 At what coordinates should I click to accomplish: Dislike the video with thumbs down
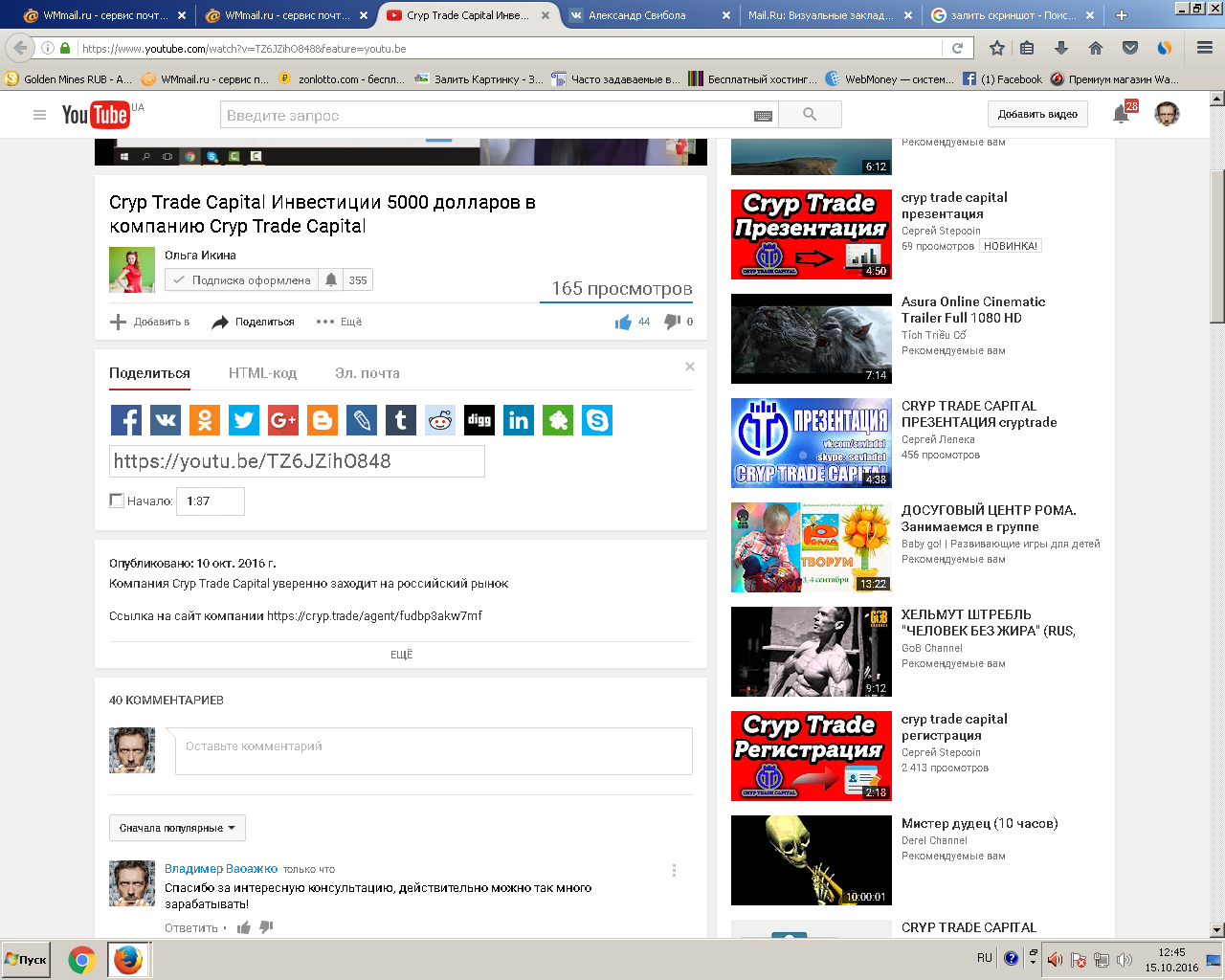pos(672,322)
